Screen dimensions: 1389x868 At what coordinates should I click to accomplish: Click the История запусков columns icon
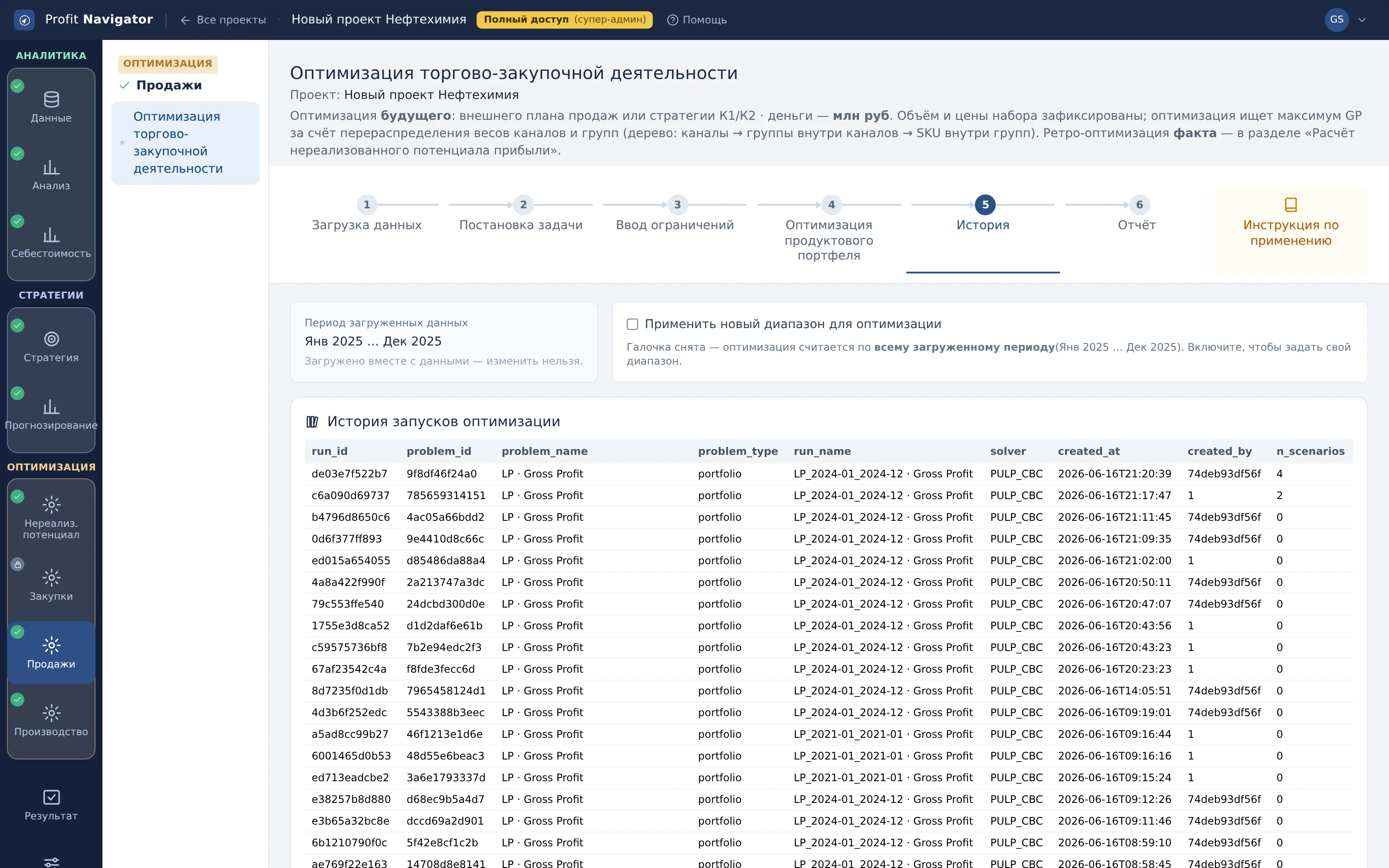point(312,422)
